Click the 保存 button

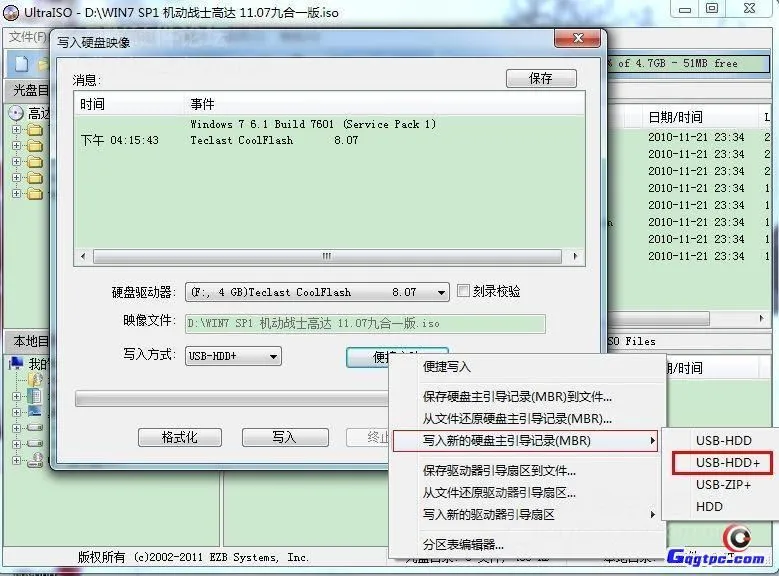click(x=541, y=79)
